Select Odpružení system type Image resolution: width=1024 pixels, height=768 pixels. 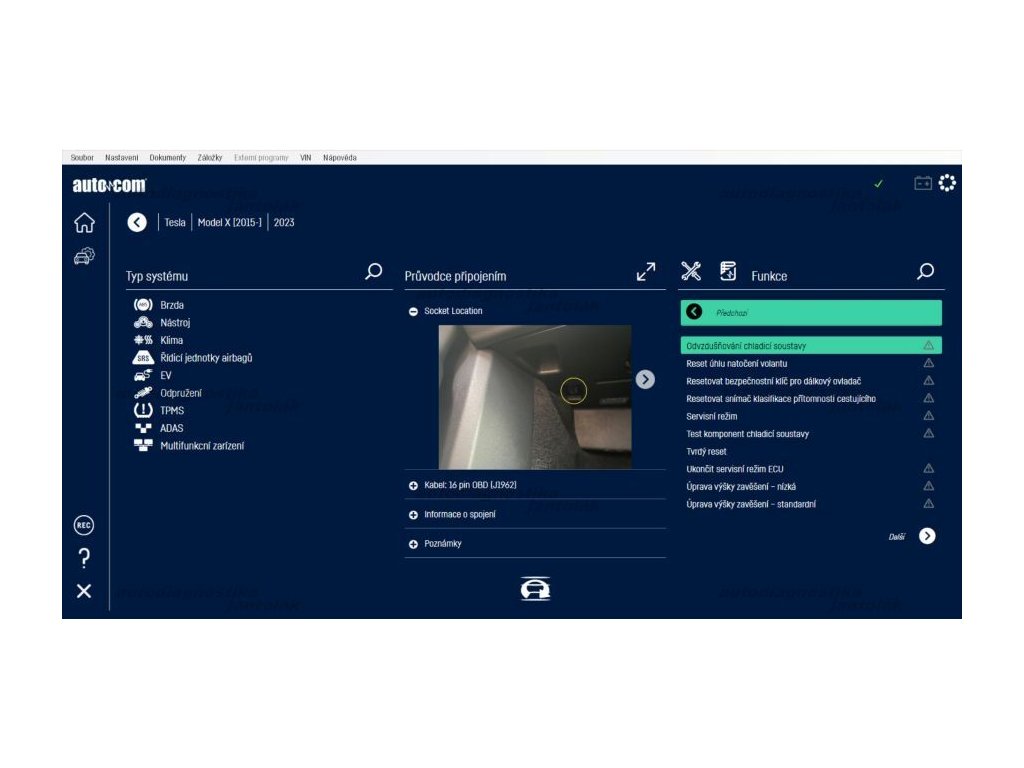click(x=181, y=393)
